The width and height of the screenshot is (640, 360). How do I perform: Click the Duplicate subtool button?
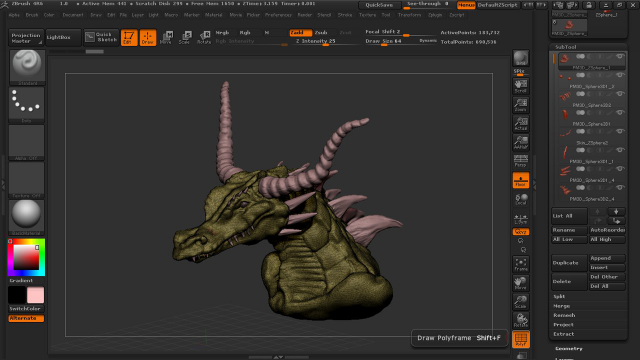point(569,263)
